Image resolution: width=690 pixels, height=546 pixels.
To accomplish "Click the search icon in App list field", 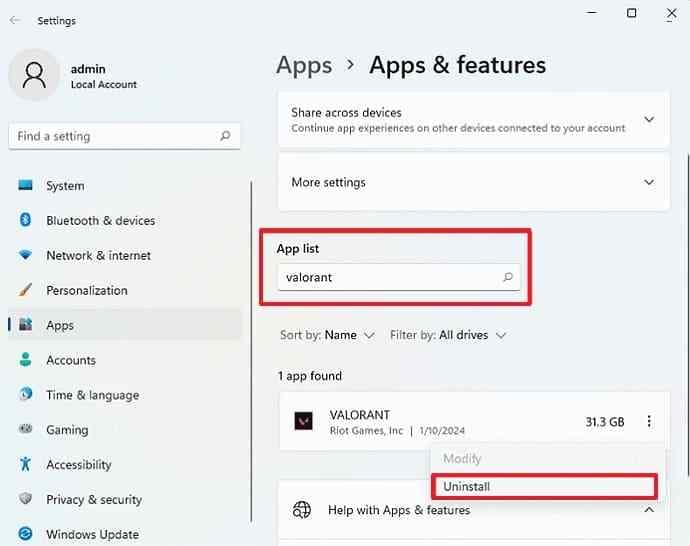I will [x=508, y=277].
